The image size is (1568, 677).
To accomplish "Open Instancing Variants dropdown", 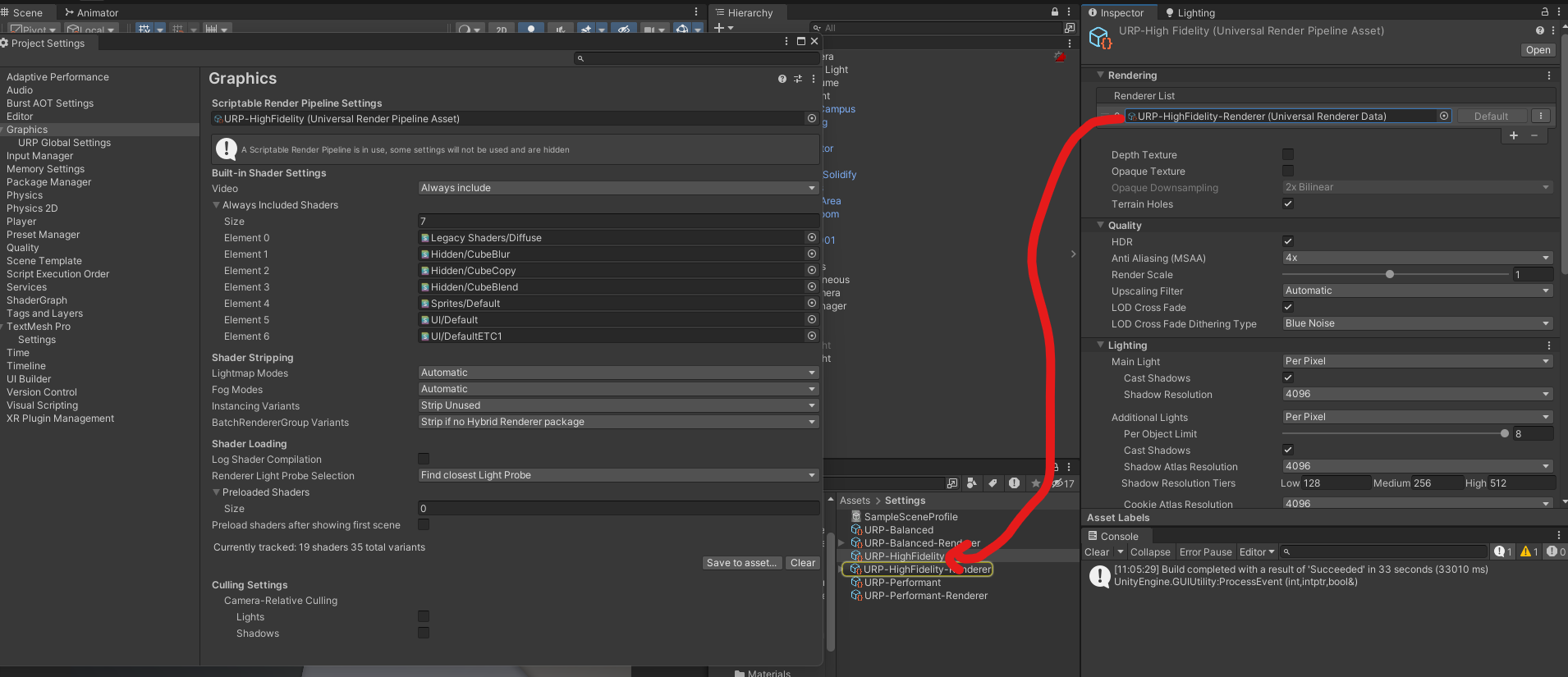I will tap(618, 405).
